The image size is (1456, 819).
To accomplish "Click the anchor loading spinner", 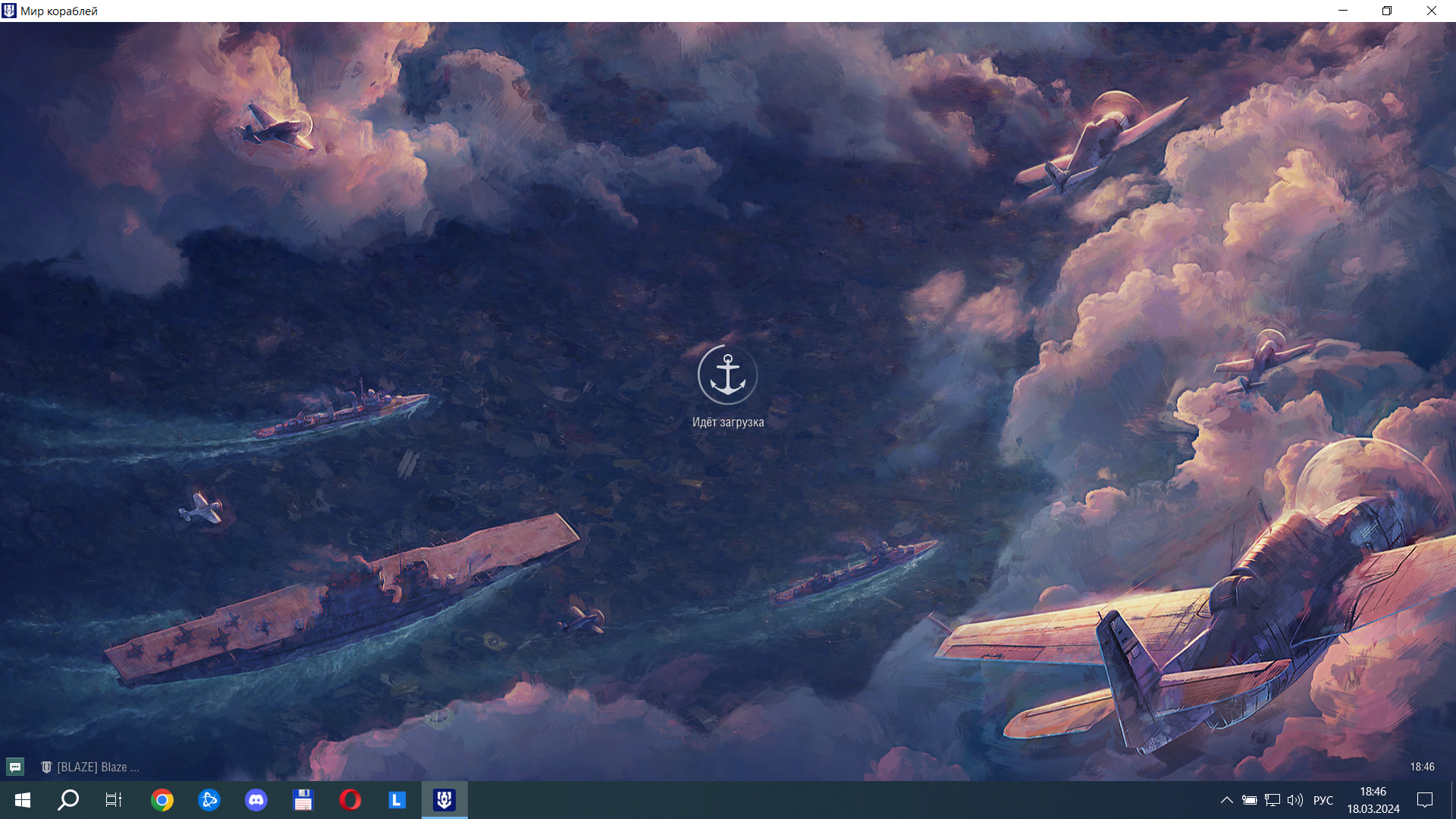I will 728,375.
